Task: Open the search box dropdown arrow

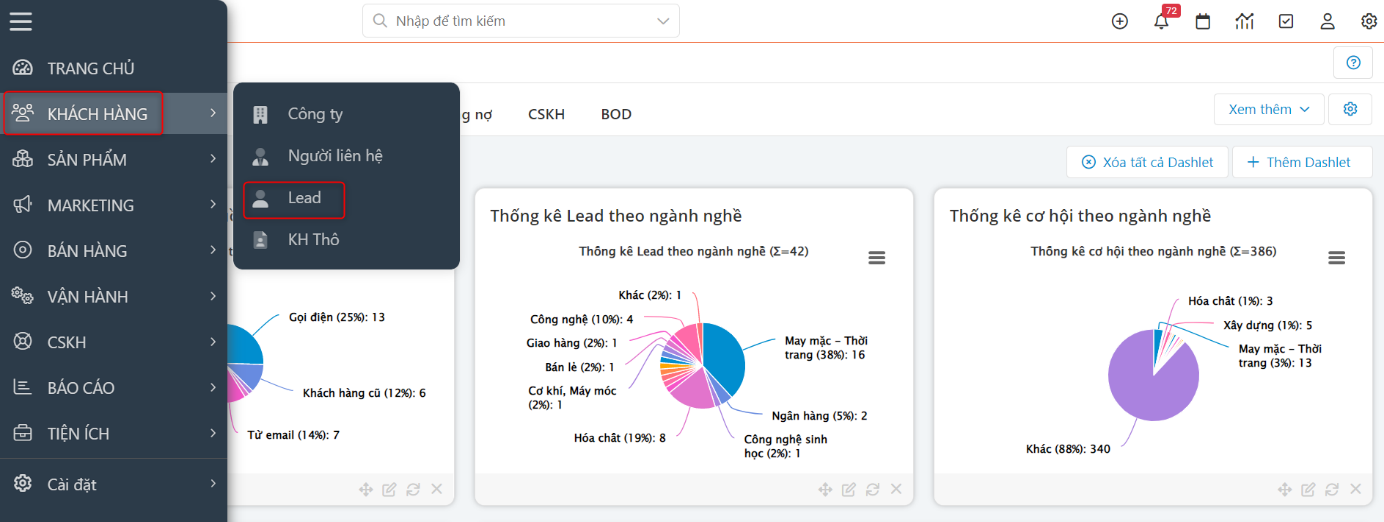Action: [x=663, y=21]
